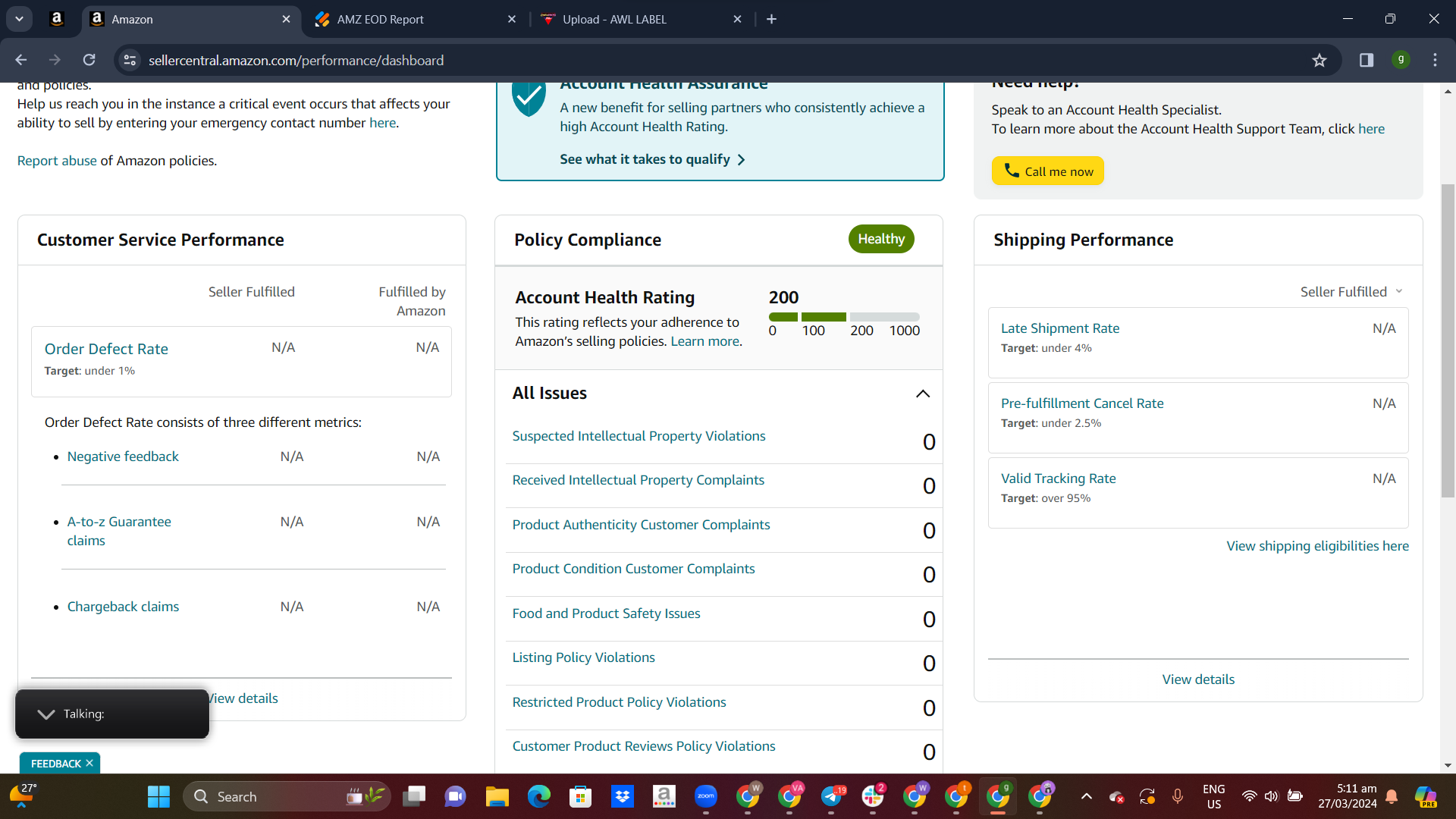The height and width of the screenshot is (819, 1456).
Task: Click the taskbar Search box
Action: (287, 796)
